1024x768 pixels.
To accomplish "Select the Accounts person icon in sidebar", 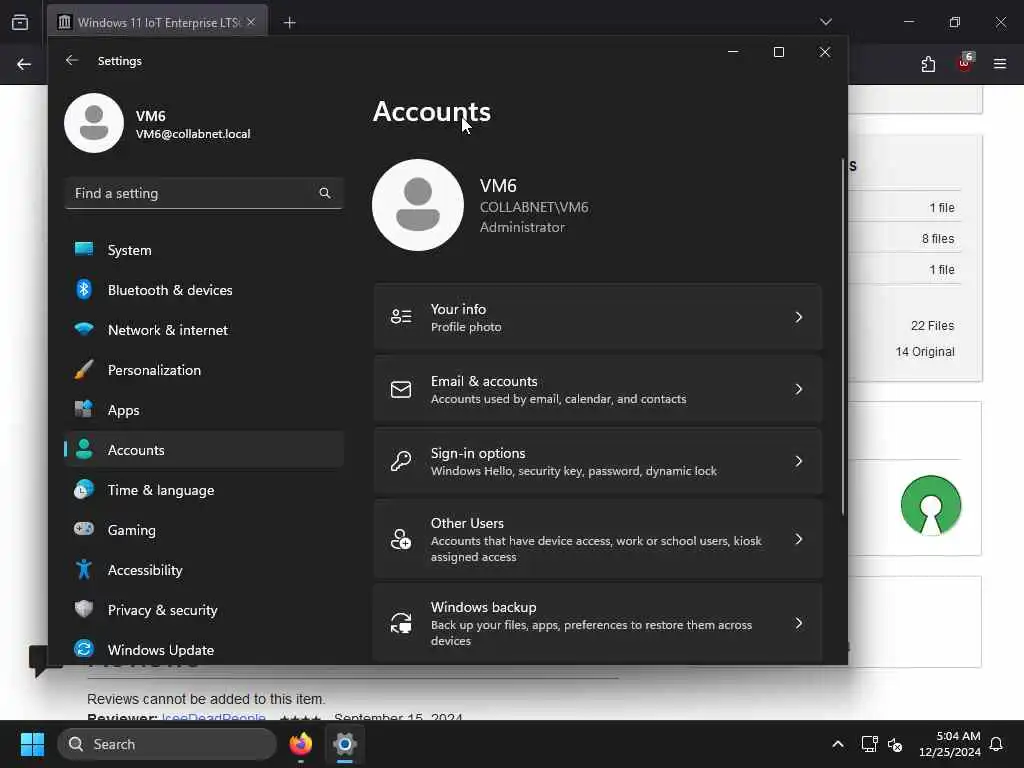I will coord(84,449).
